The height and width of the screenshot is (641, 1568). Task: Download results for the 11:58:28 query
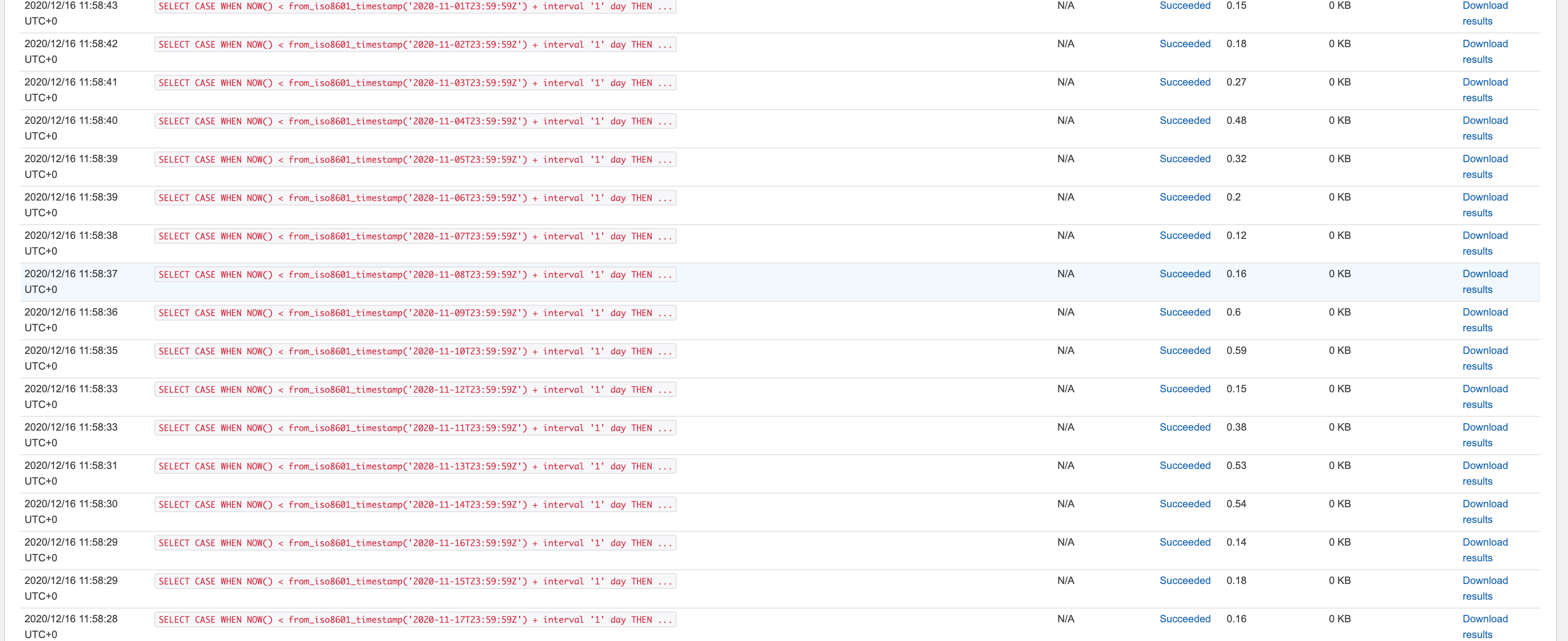[x=1484, y=626]
